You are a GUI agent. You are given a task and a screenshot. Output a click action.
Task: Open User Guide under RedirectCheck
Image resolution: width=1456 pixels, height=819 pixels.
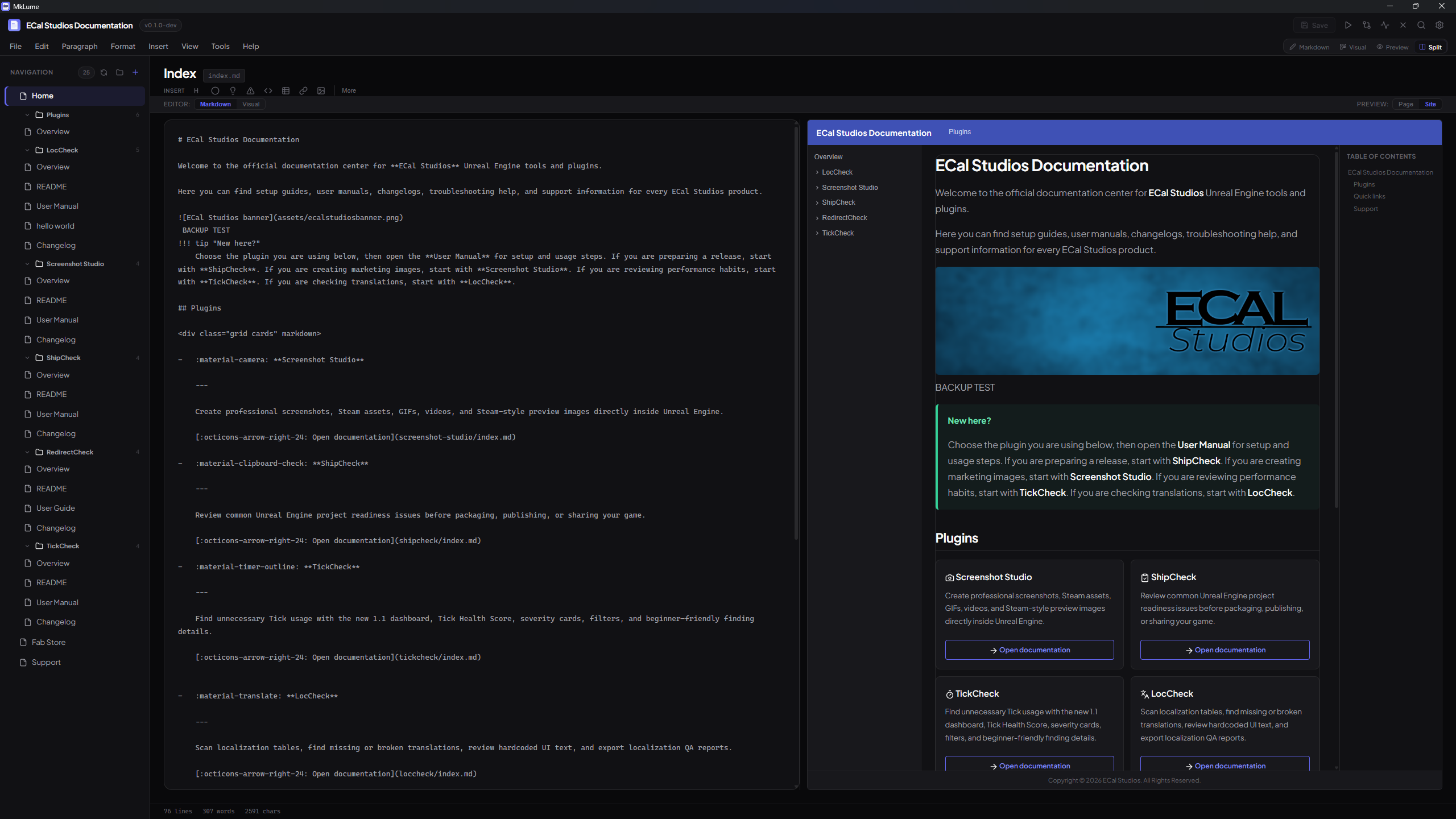tap(56, 508)
